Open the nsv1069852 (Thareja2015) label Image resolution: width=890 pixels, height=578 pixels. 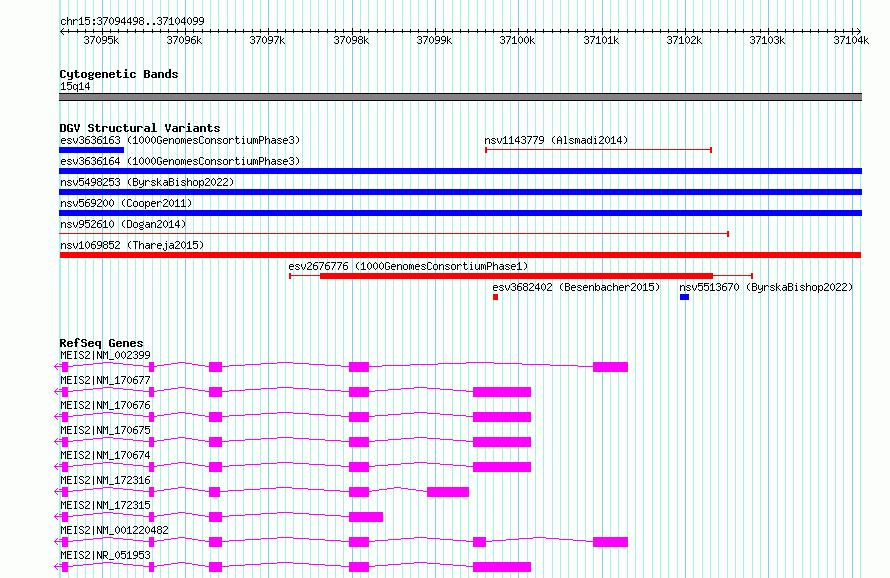[132, 245]
